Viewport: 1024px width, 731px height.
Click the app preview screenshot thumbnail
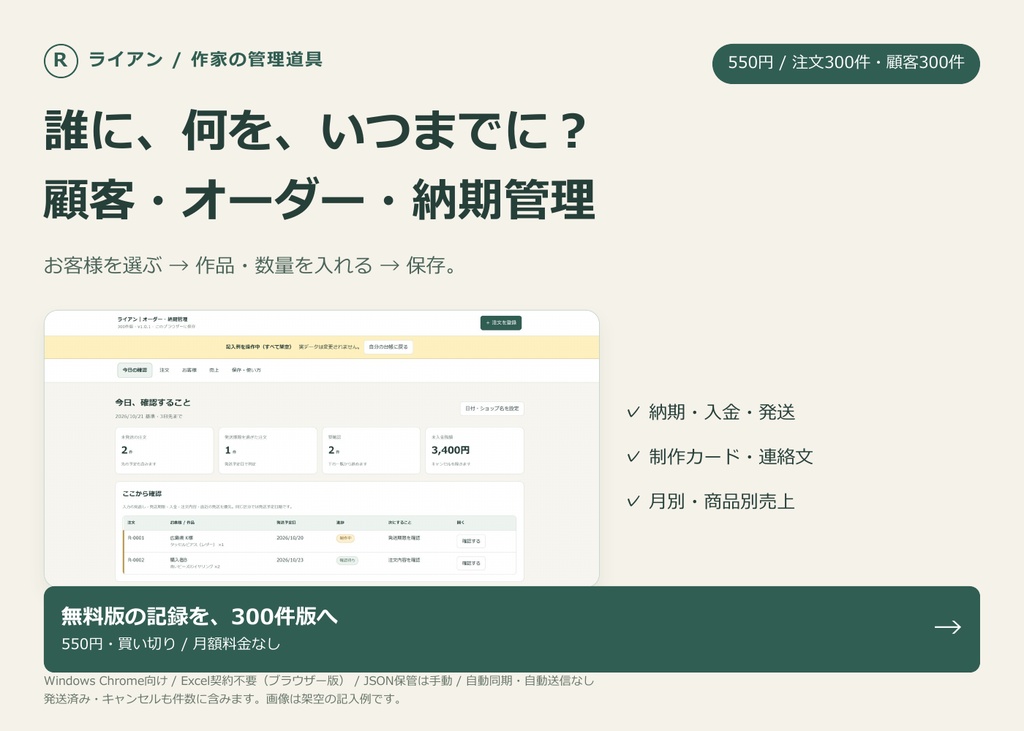[x=321, y=448]
